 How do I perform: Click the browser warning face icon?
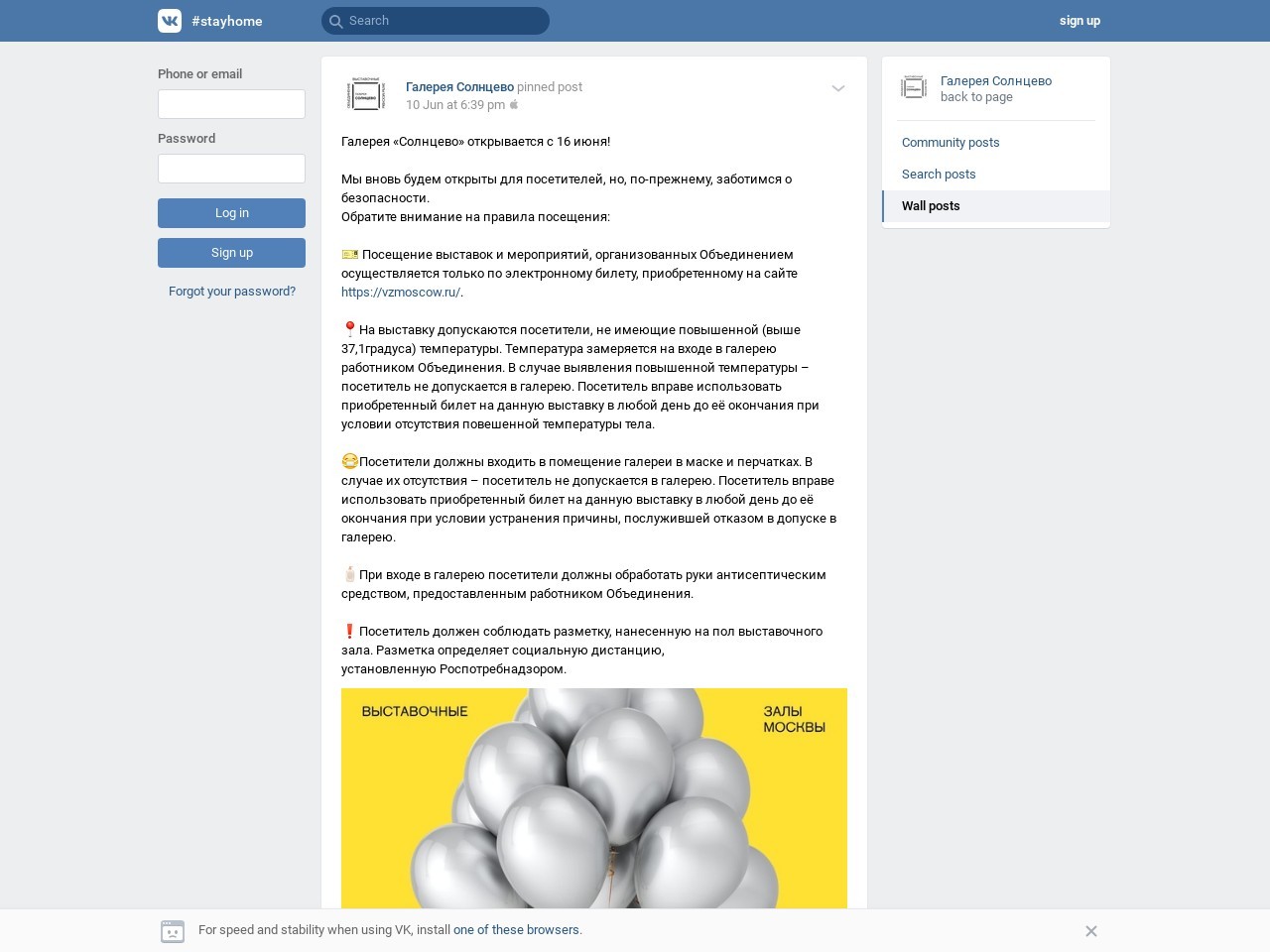(173, 931)
